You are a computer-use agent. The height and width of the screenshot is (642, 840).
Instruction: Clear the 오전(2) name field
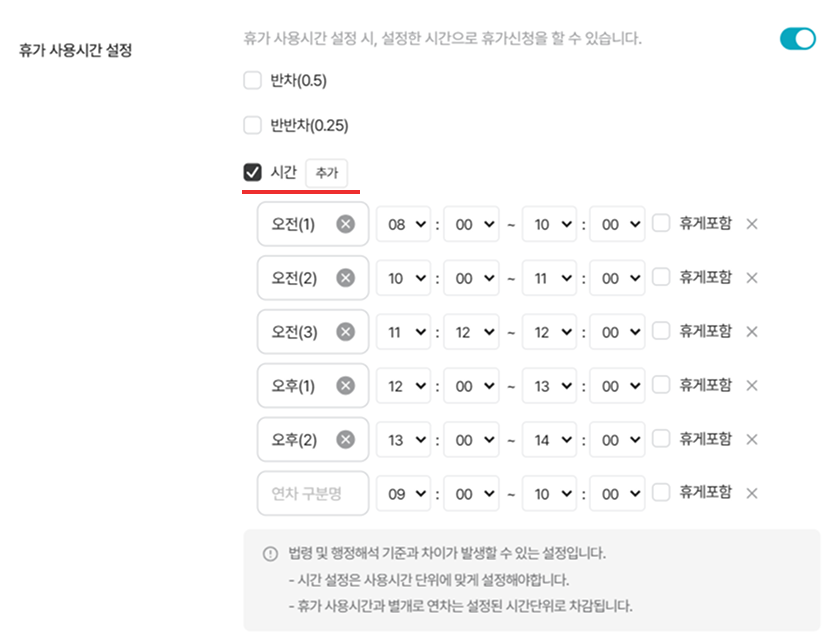click(x=346, y=278)
